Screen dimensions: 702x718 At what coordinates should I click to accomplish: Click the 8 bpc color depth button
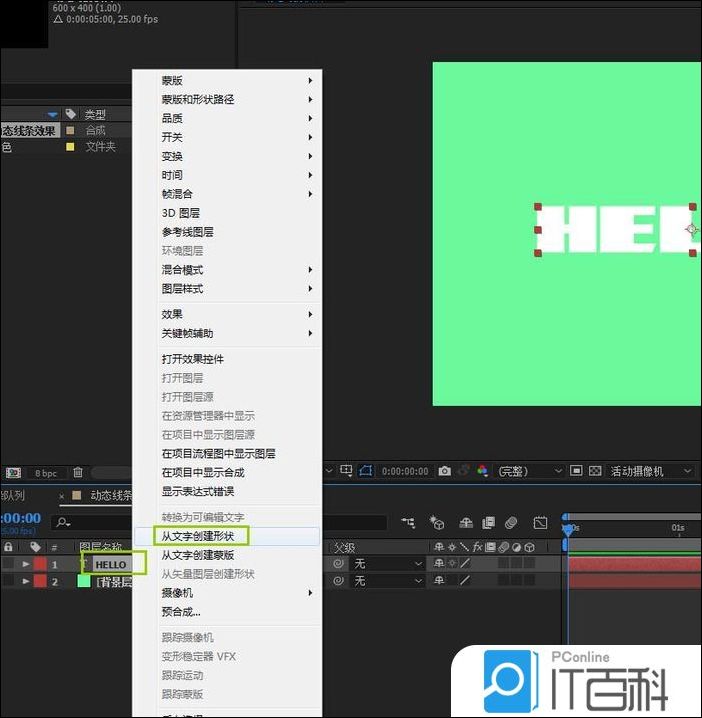(x=46, y=472)
